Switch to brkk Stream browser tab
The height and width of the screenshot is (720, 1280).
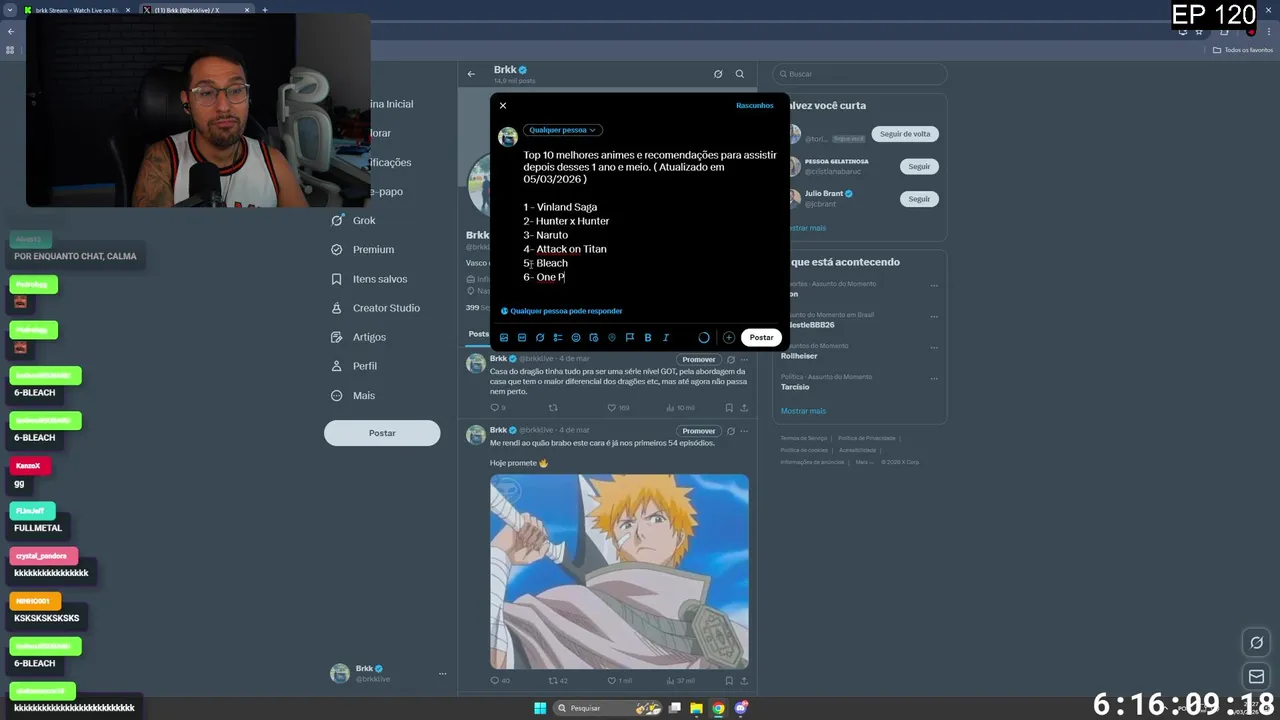[x=78, y=10]
